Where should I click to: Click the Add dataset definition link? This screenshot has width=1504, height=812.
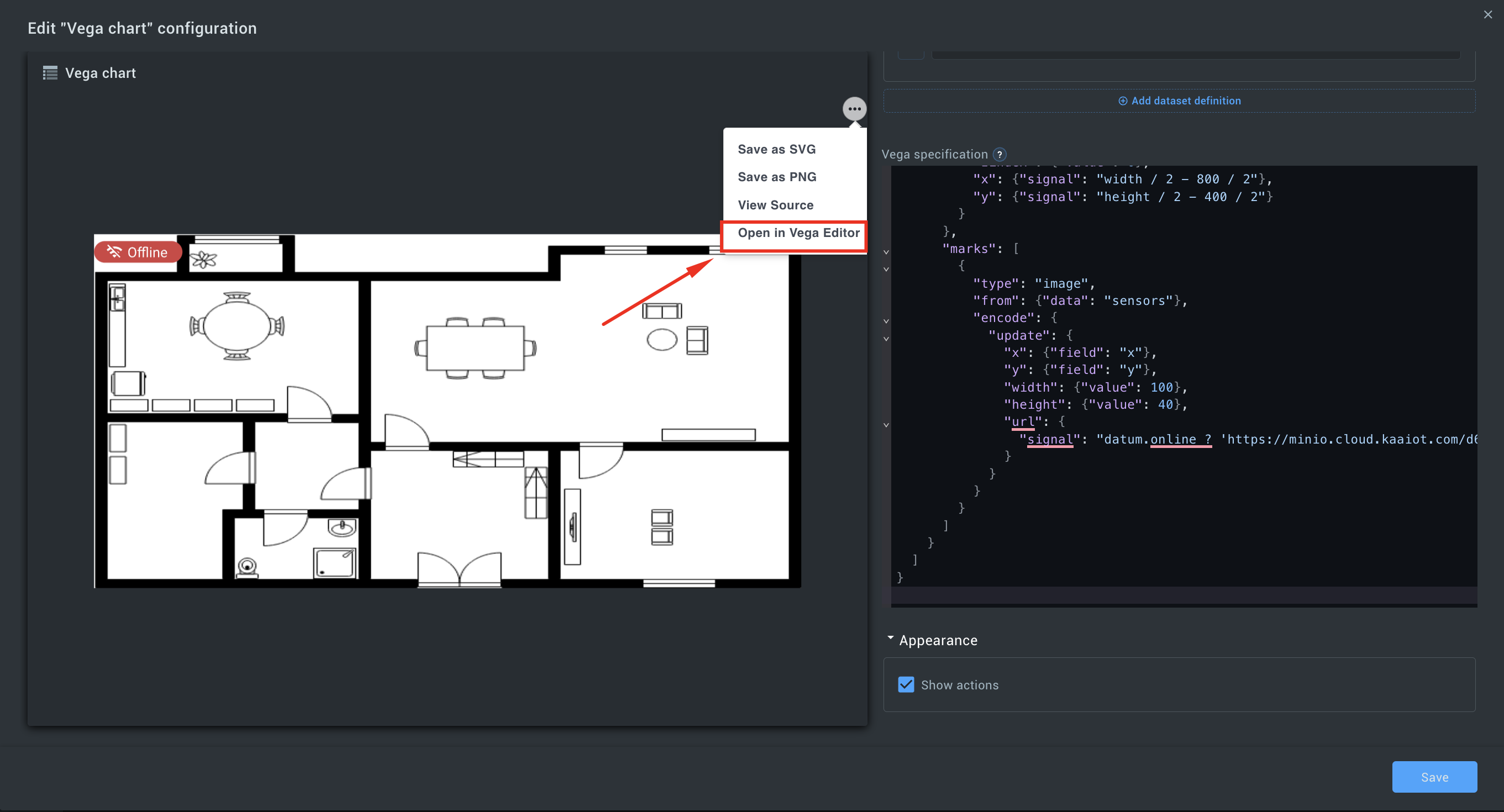[x=1185, y=101]
